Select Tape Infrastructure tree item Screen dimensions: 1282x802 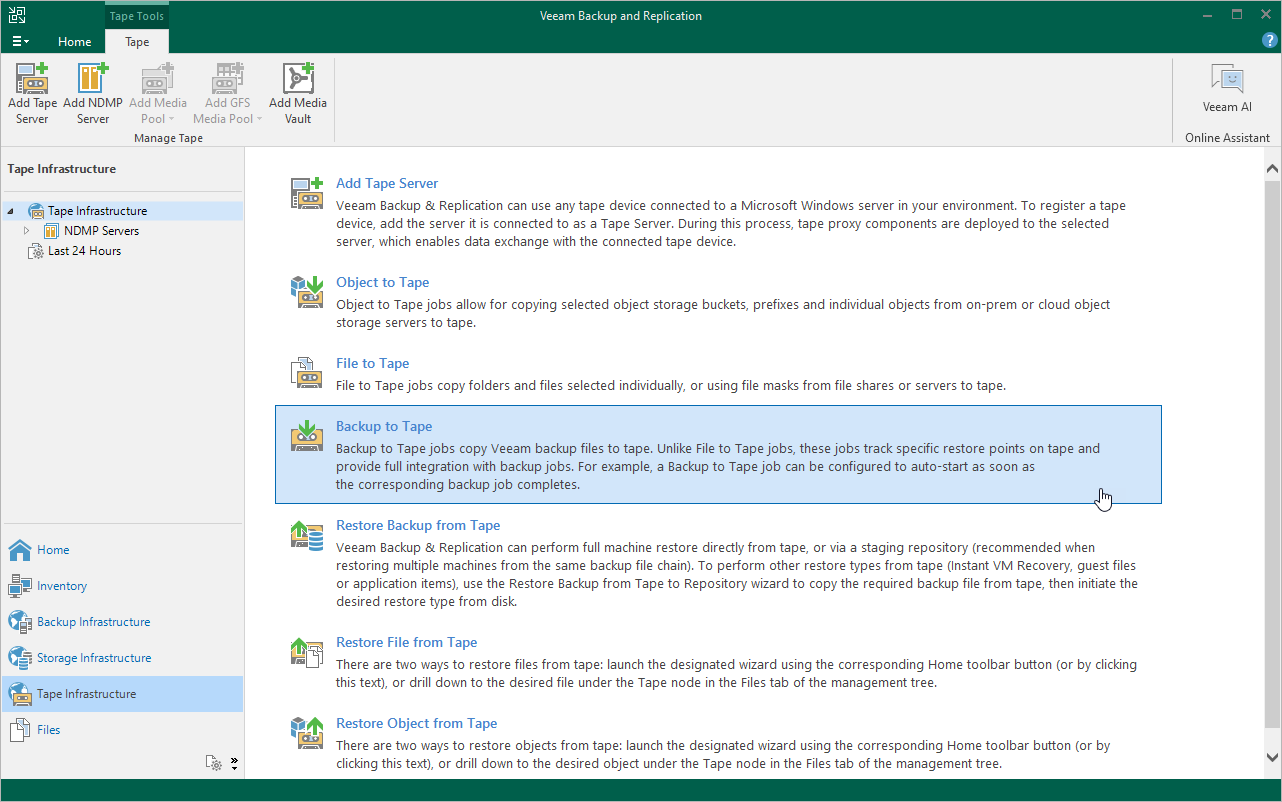coord(97,211)
